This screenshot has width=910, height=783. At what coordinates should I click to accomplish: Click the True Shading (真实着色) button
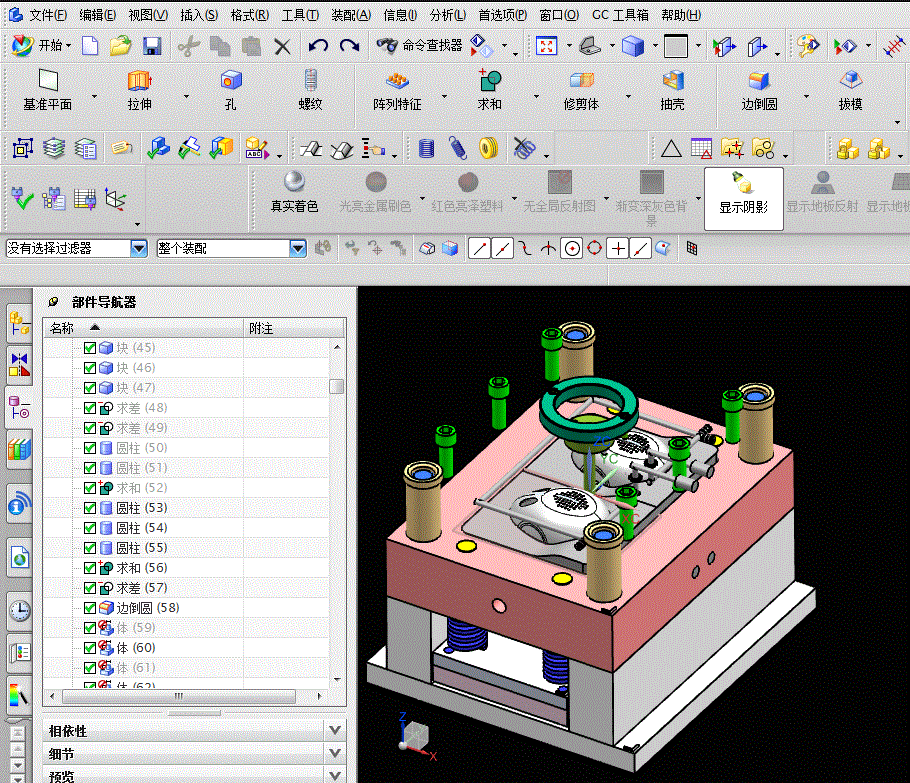point(294,193)
